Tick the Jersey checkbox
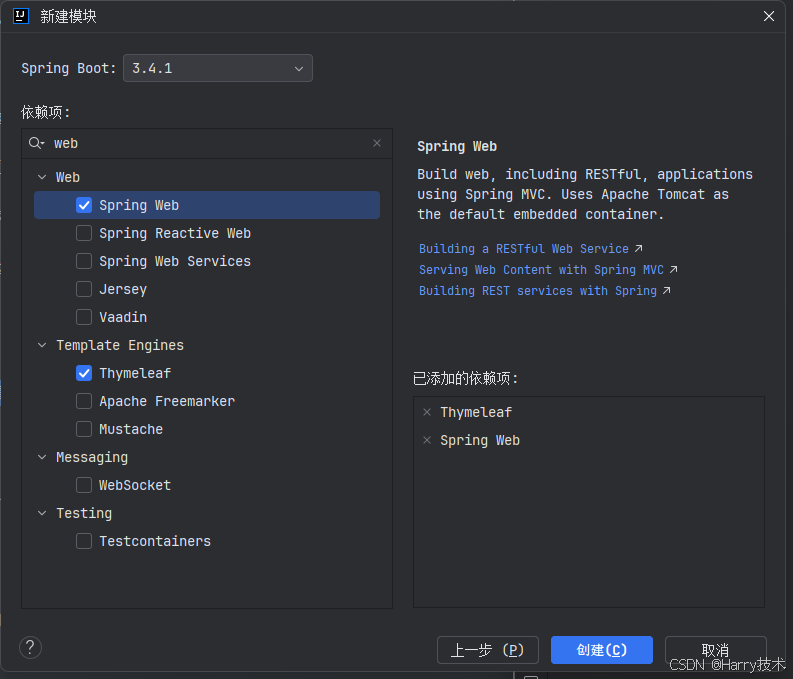The image size is (793, 679). click(84, 289)
